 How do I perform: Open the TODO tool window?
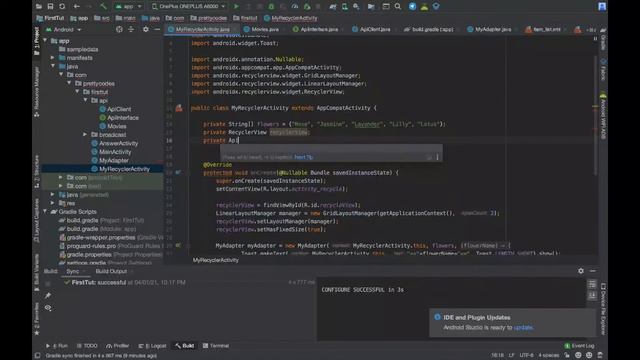click(x=87, y=346)
